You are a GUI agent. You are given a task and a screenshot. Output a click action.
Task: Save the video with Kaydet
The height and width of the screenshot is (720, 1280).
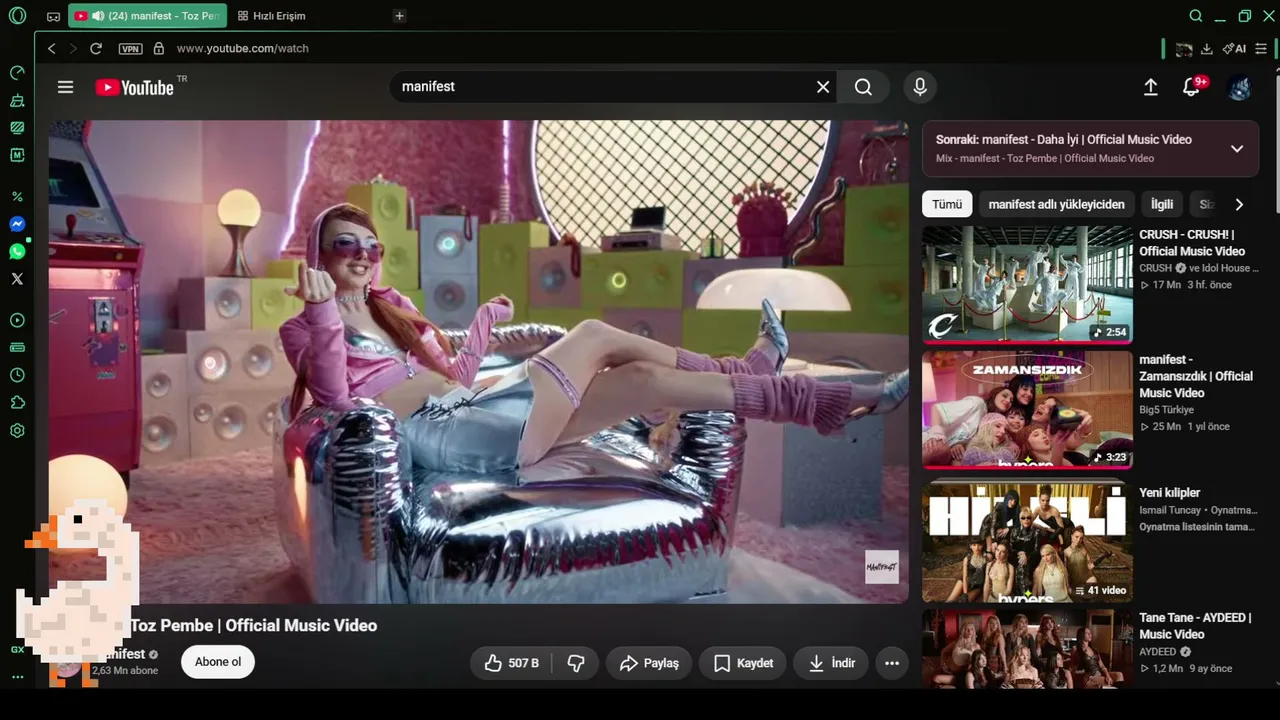click(743, 663)
